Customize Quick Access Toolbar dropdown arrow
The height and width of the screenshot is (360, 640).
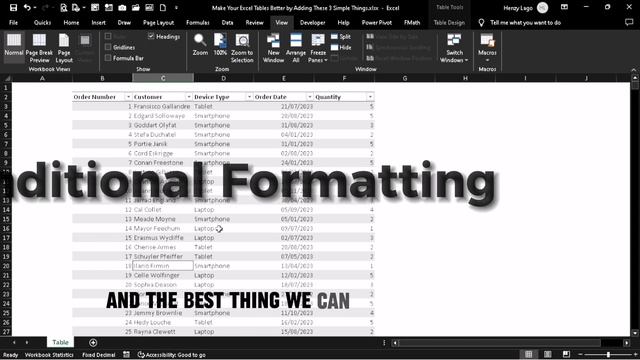tap(176, 7)
